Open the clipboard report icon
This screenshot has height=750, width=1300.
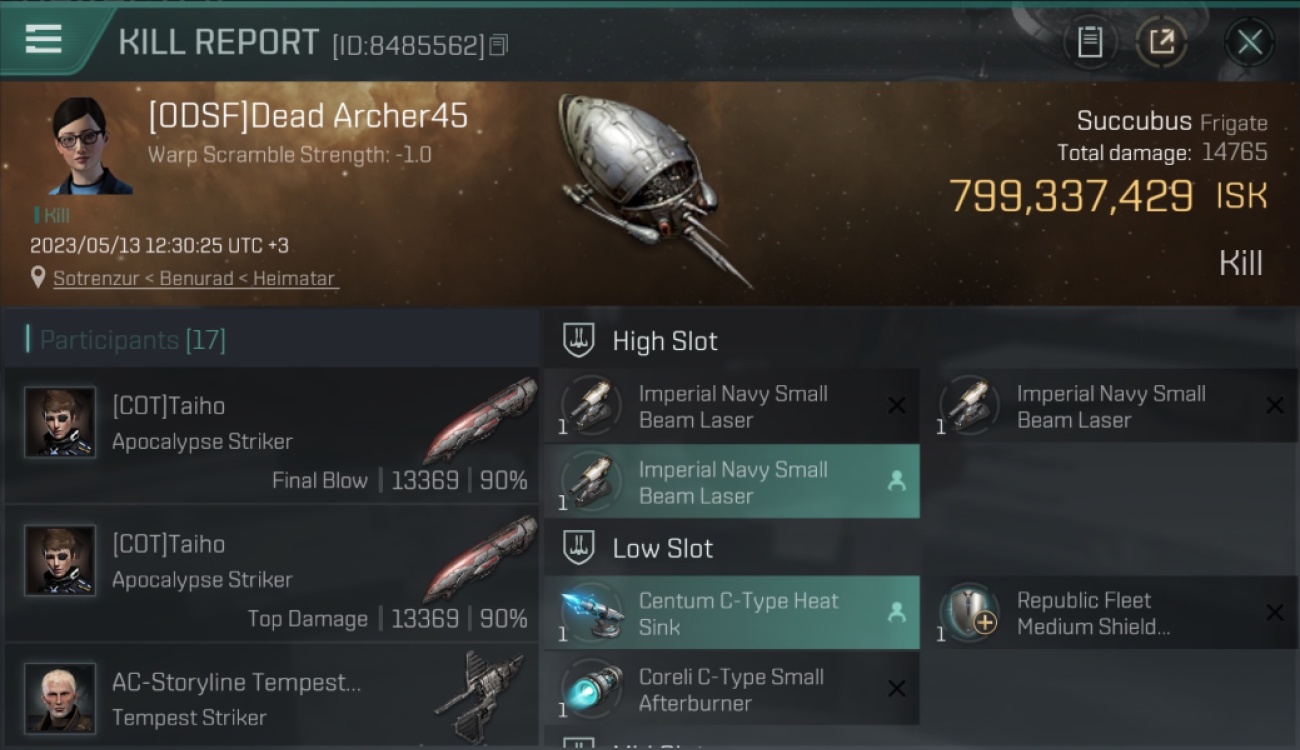pos(1090,42)
